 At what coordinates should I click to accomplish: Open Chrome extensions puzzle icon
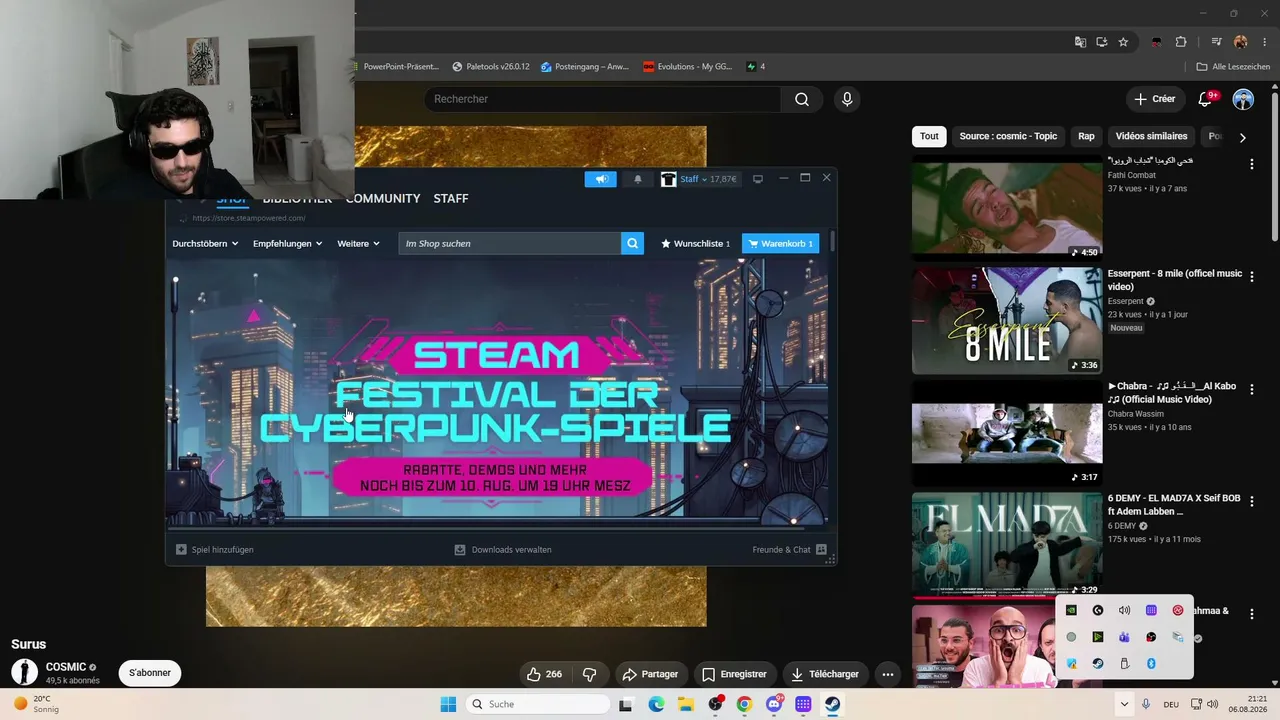click(x=1181, y=42)
